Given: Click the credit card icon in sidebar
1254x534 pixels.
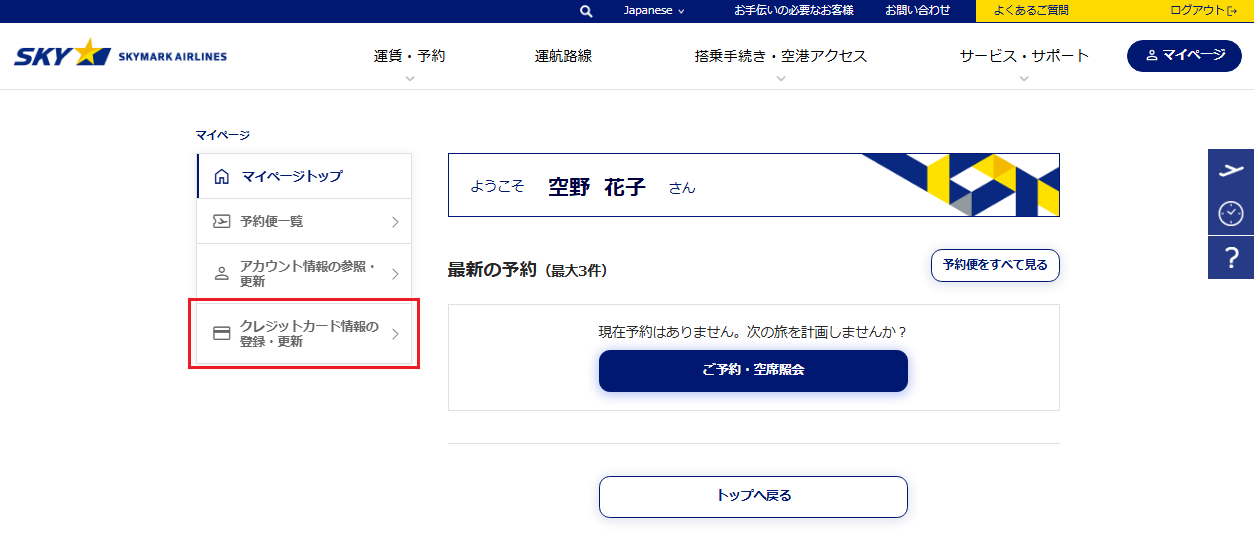Looking at the screenshot, I should [x=221, y=334].
